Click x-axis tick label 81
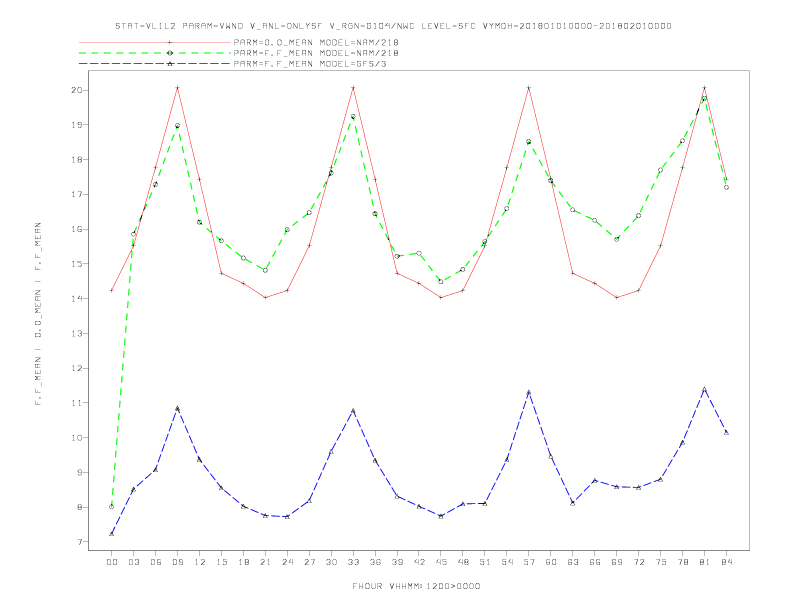This screenshot has height=612, width=792. pos(705,562)
